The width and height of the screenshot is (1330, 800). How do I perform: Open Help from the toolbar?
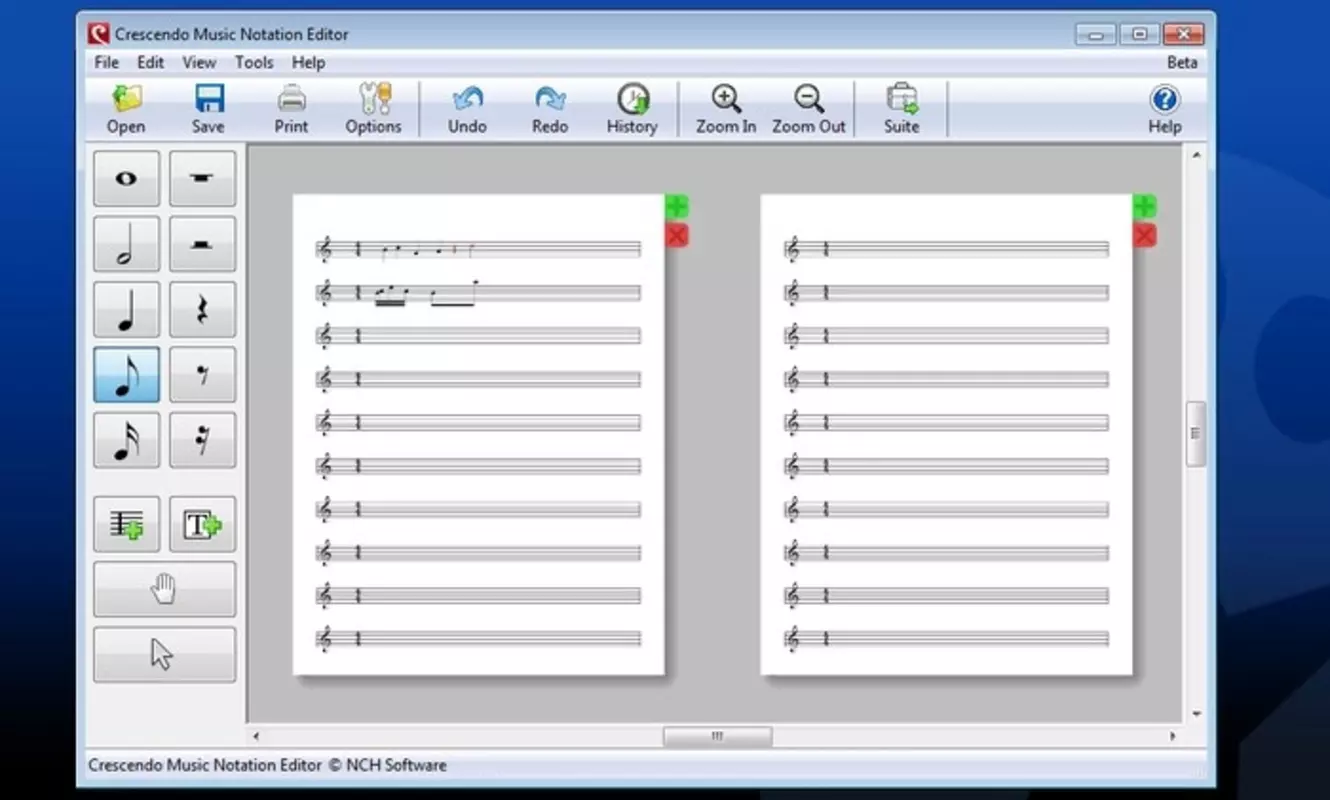pos(1165,109)
